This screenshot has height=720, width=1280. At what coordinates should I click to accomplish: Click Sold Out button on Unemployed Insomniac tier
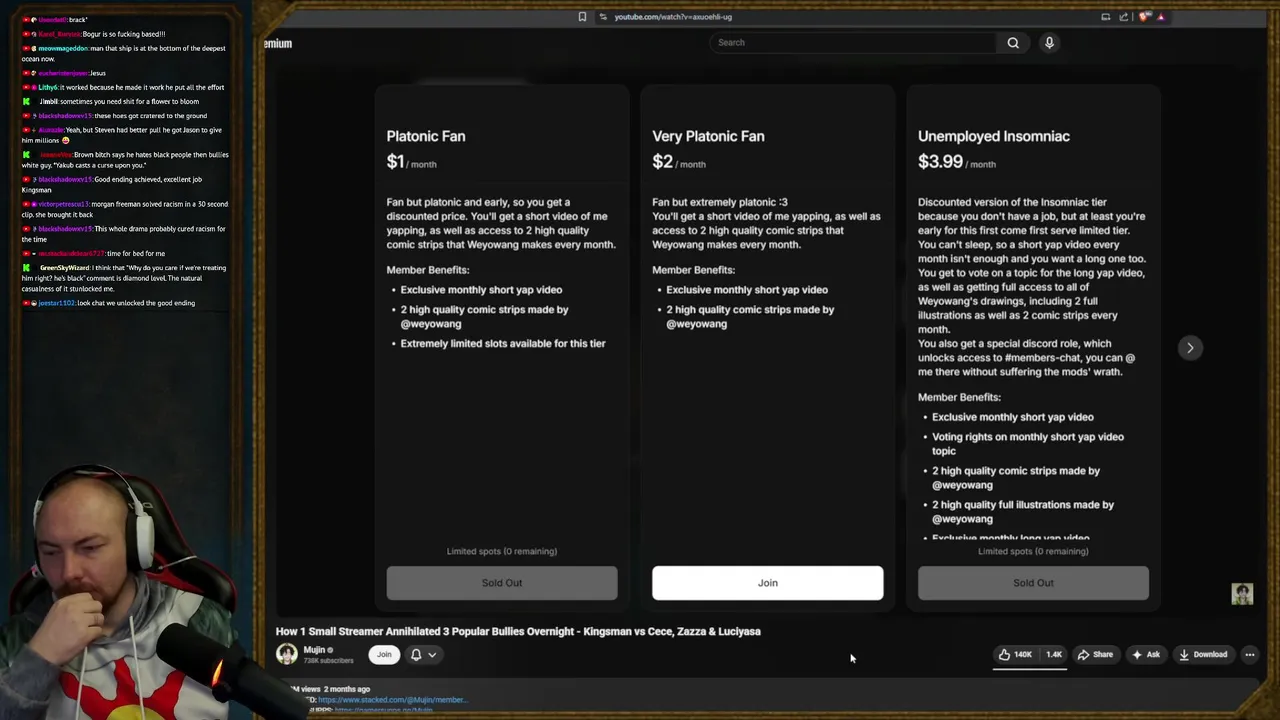click(x=1033, y=583)
